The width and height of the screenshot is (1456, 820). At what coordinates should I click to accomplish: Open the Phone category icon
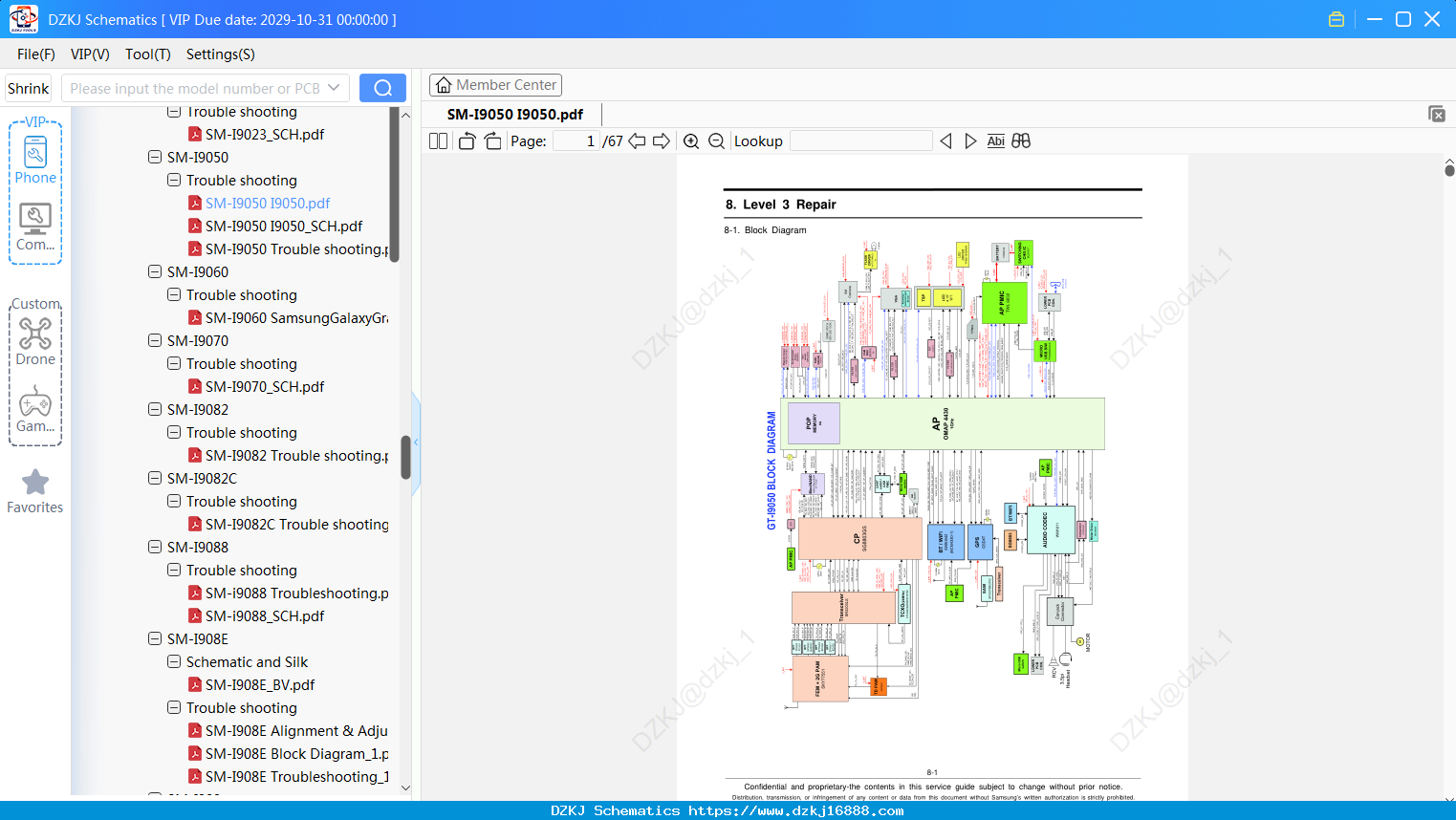35,160
